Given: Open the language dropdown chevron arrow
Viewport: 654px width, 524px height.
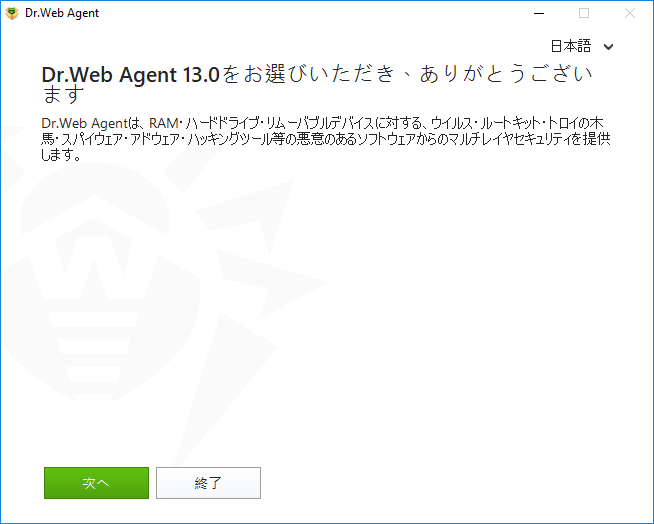Looking at the screenshot, I should pos(608,47).
